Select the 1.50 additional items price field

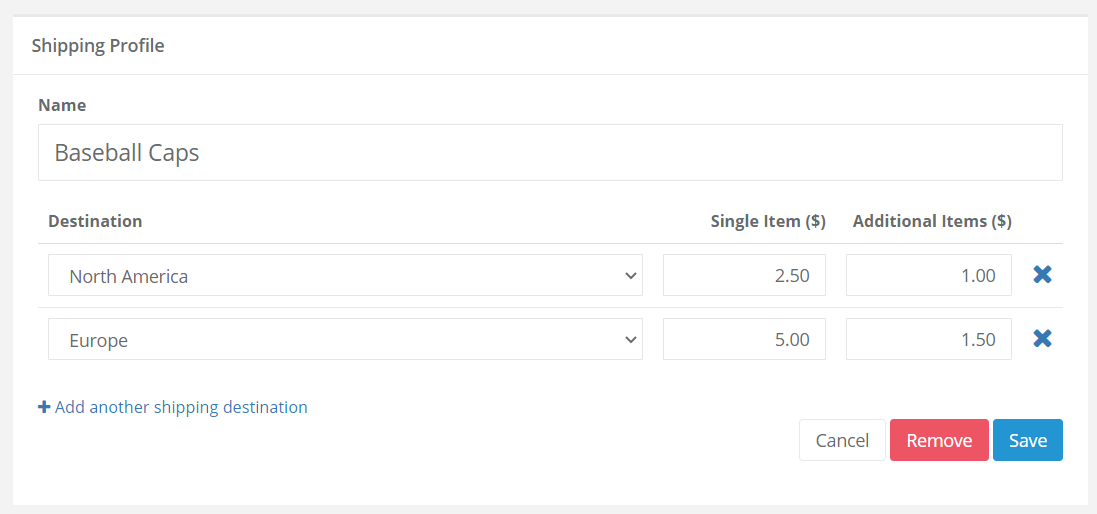click(928, 339)
